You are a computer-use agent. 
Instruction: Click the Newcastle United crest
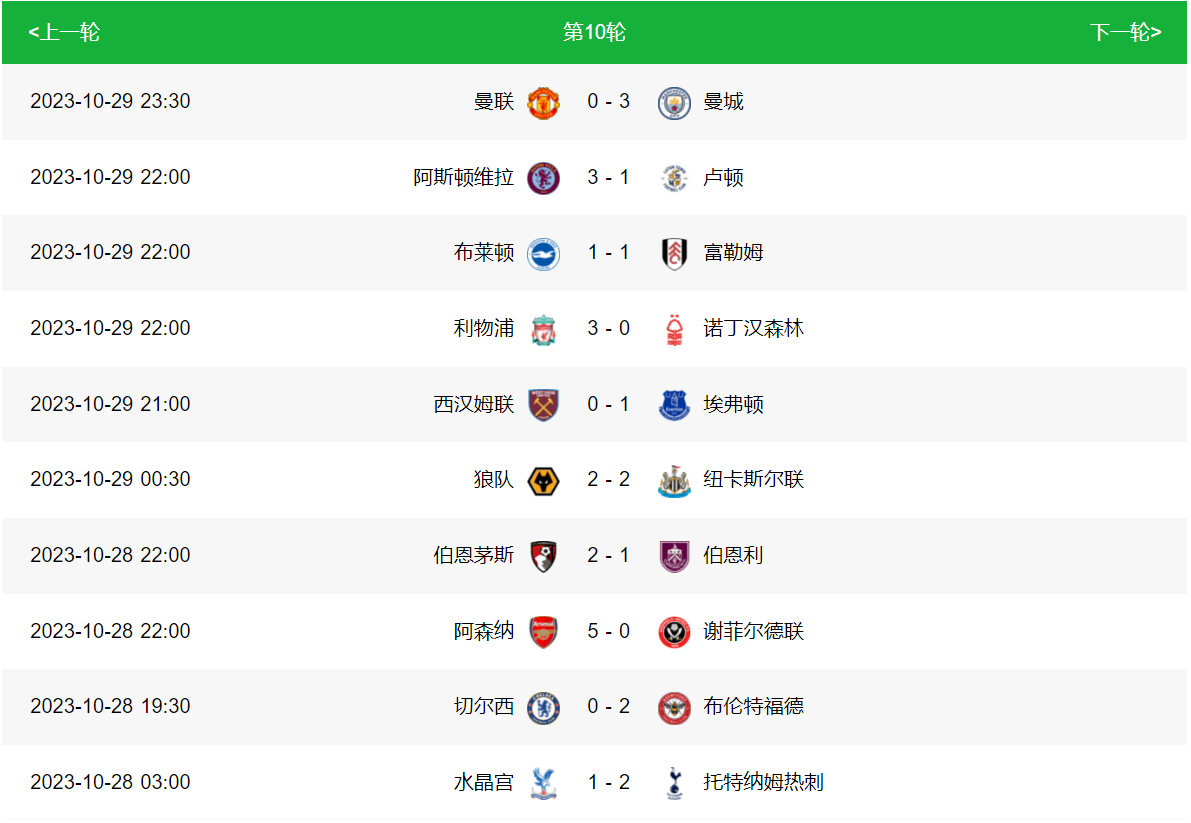coord(674,480)
